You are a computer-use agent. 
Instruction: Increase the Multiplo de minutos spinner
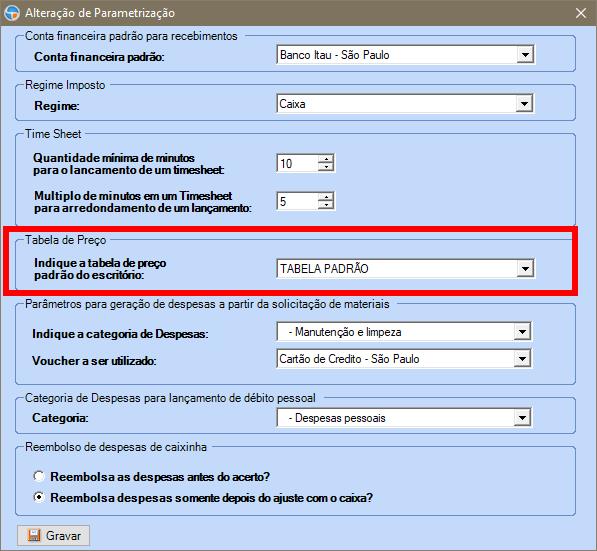(326, 197)
